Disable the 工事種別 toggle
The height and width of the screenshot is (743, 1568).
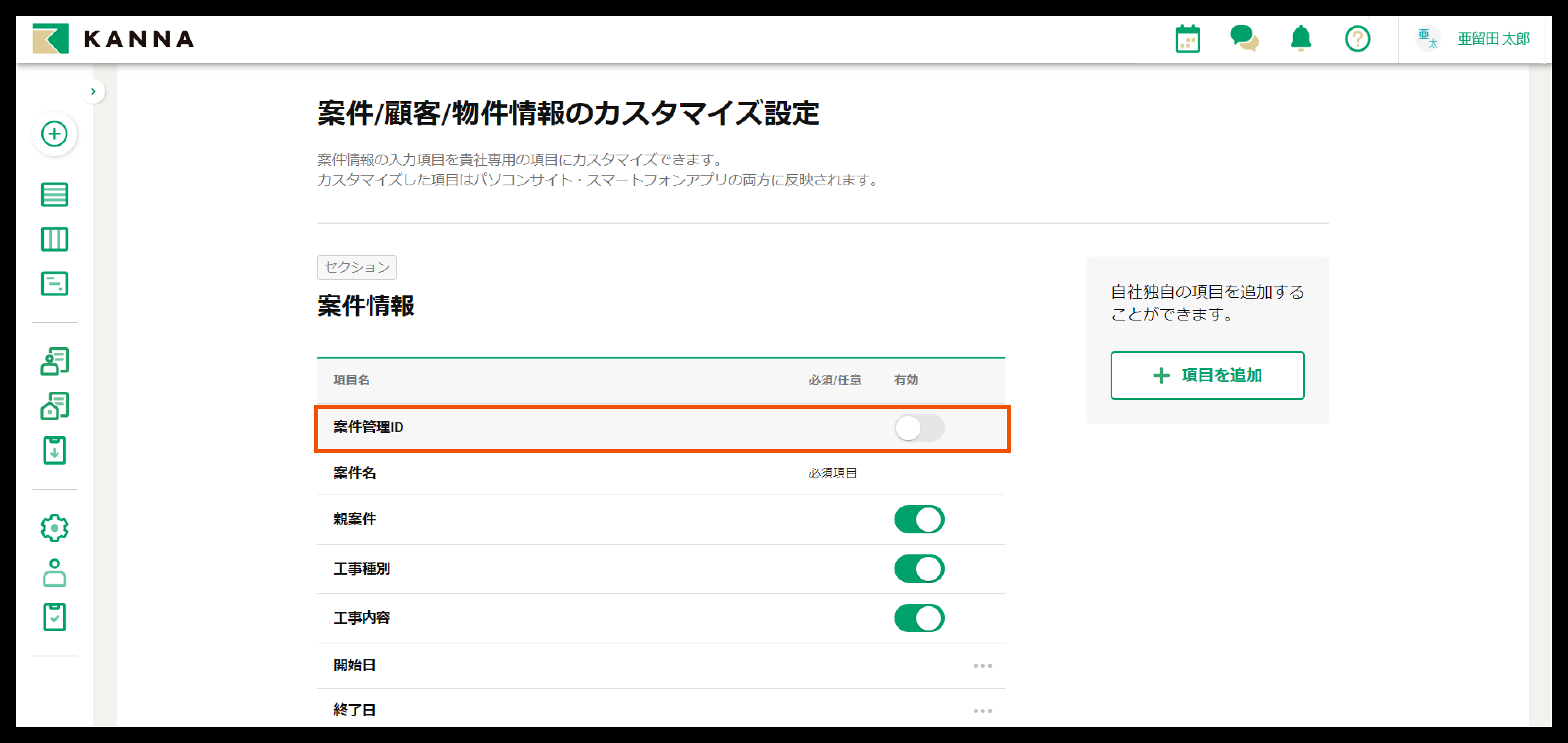pos(919,569)
